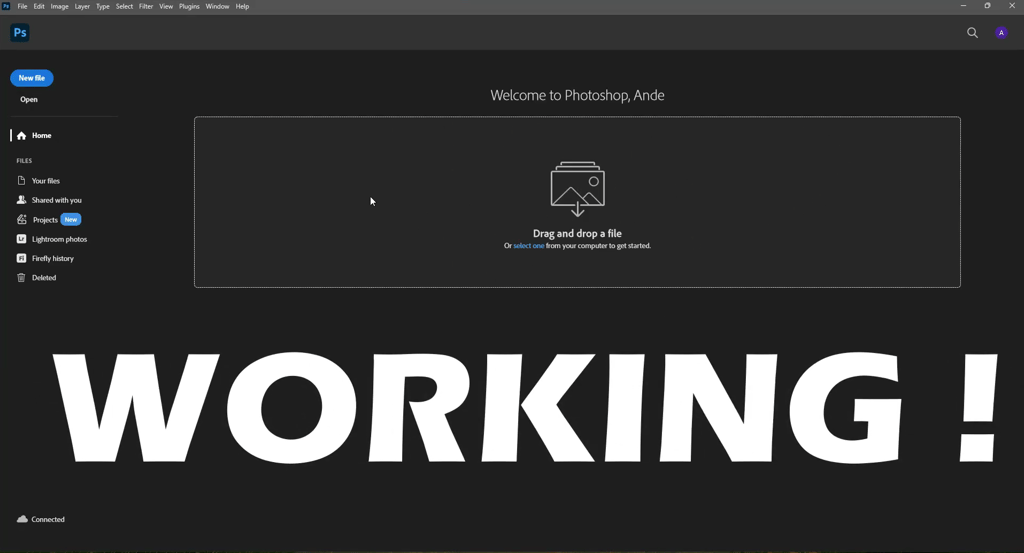Open the Select menu

point(124,7)
